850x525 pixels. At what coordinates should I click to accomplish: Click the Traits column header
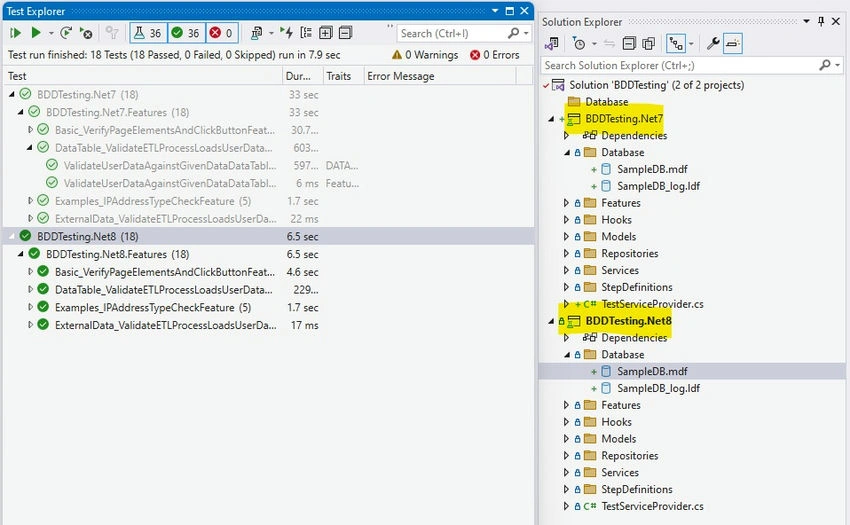coord(339,76)
